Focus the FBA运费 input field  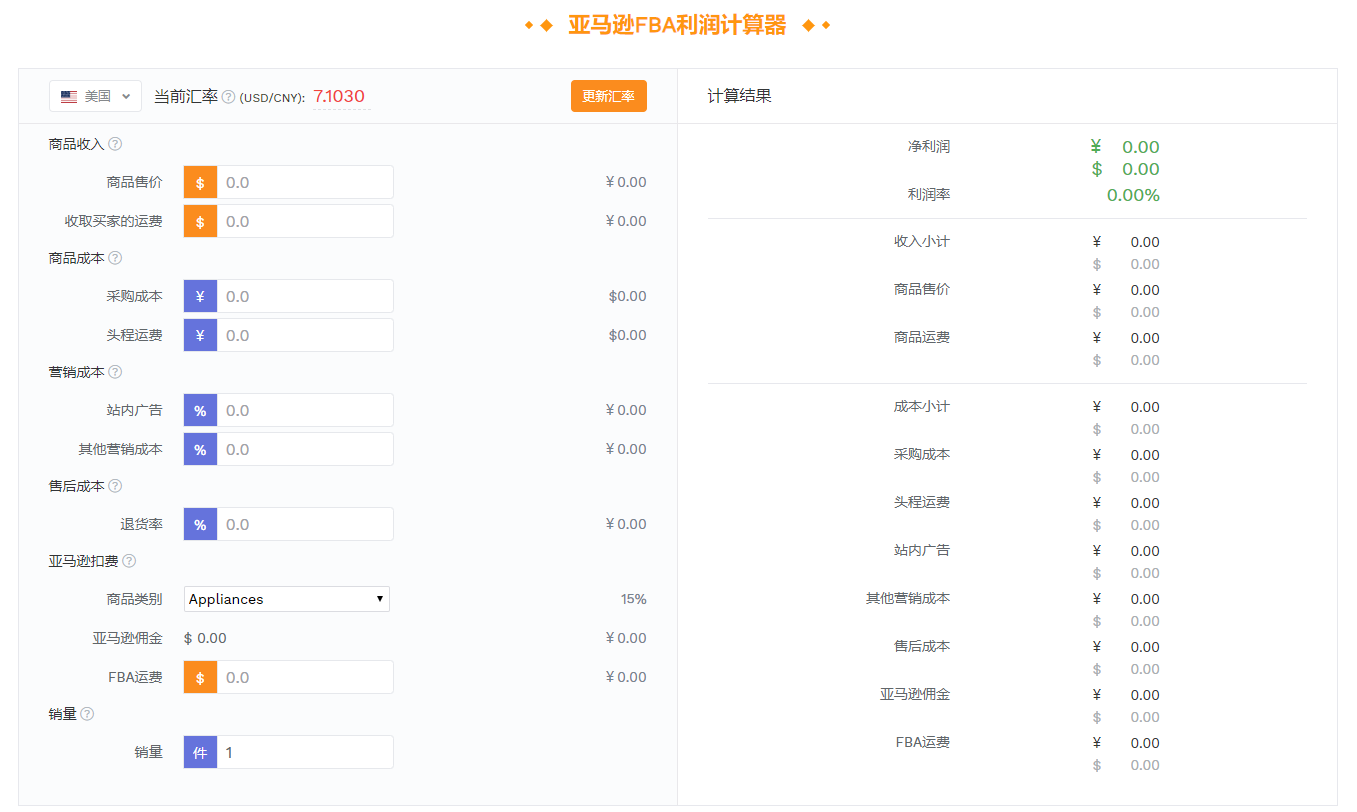(x=305, y=677)
